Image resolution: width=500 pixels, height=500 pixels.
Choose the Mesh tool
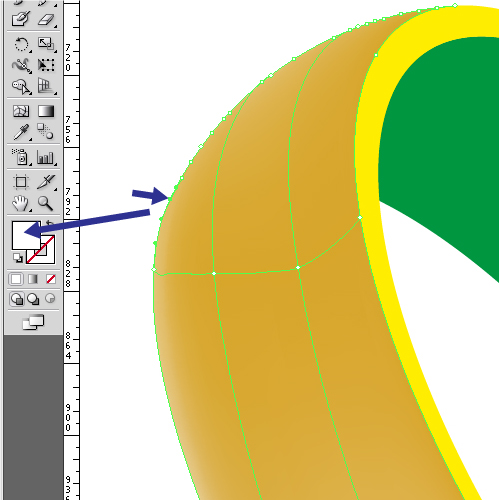click(x=21, y=111)
